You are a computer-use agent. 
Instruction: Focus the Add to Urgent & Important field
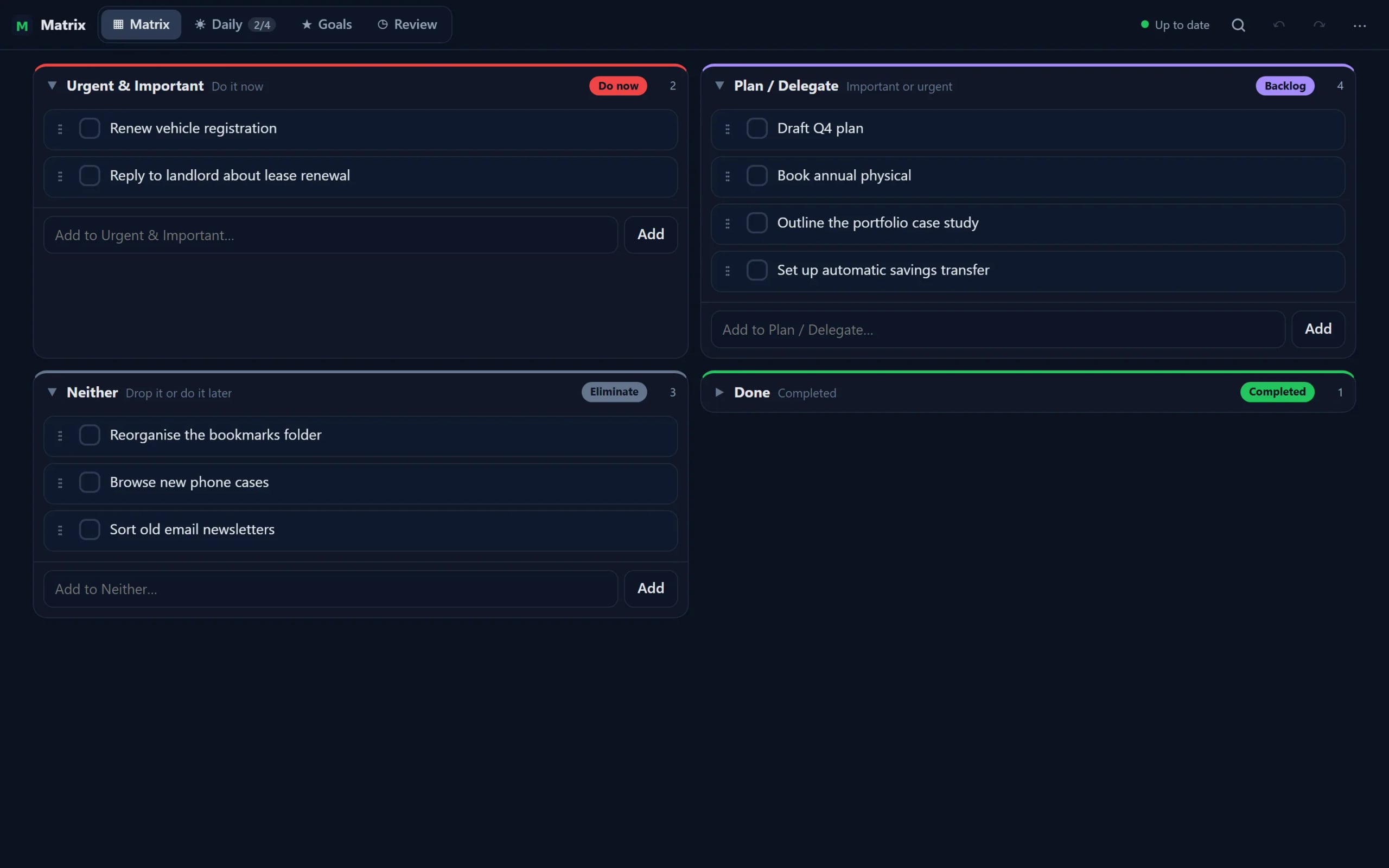coord(330,235)
